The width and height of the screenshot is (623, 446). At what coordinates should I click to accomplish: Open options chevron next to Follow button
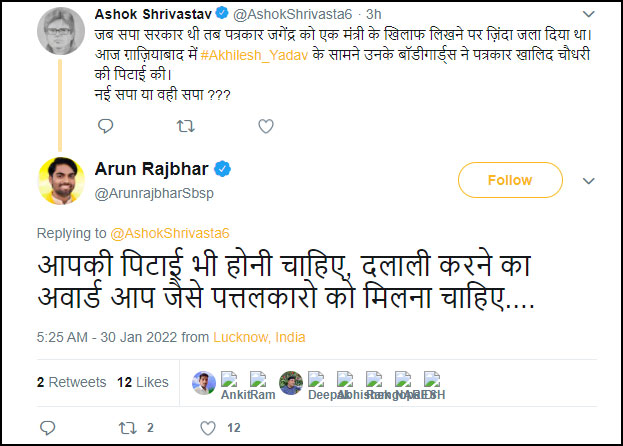tap(589, 181)
